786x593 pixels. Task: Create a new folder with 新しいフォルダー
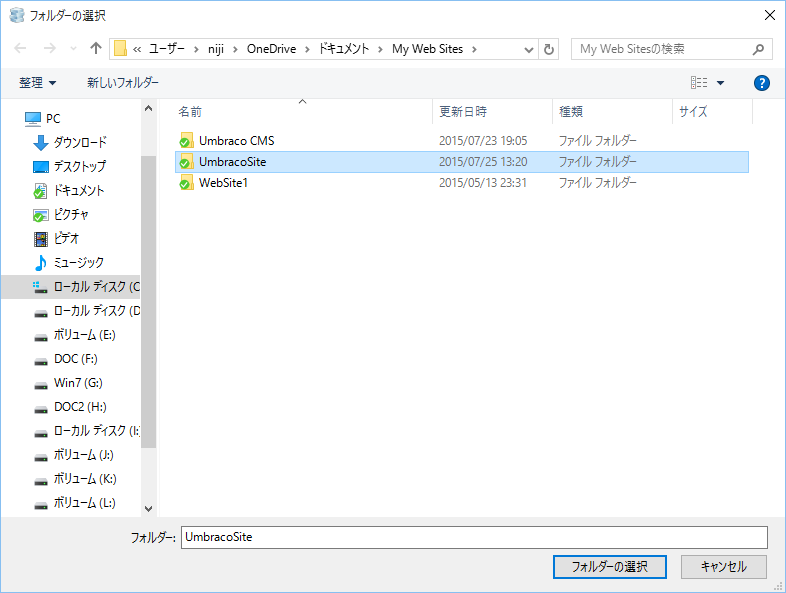(x=122, y=83)
